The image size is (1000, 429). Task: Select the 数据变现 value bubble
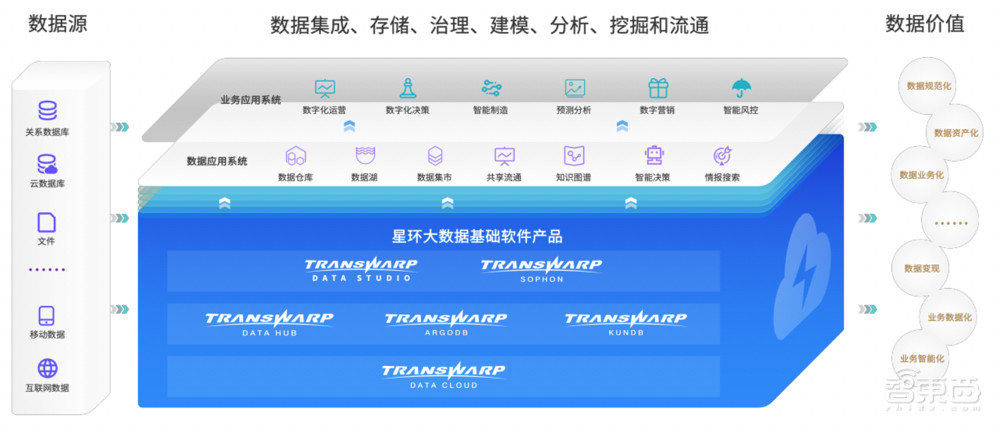pyautogui.click(x=921, y=268)
